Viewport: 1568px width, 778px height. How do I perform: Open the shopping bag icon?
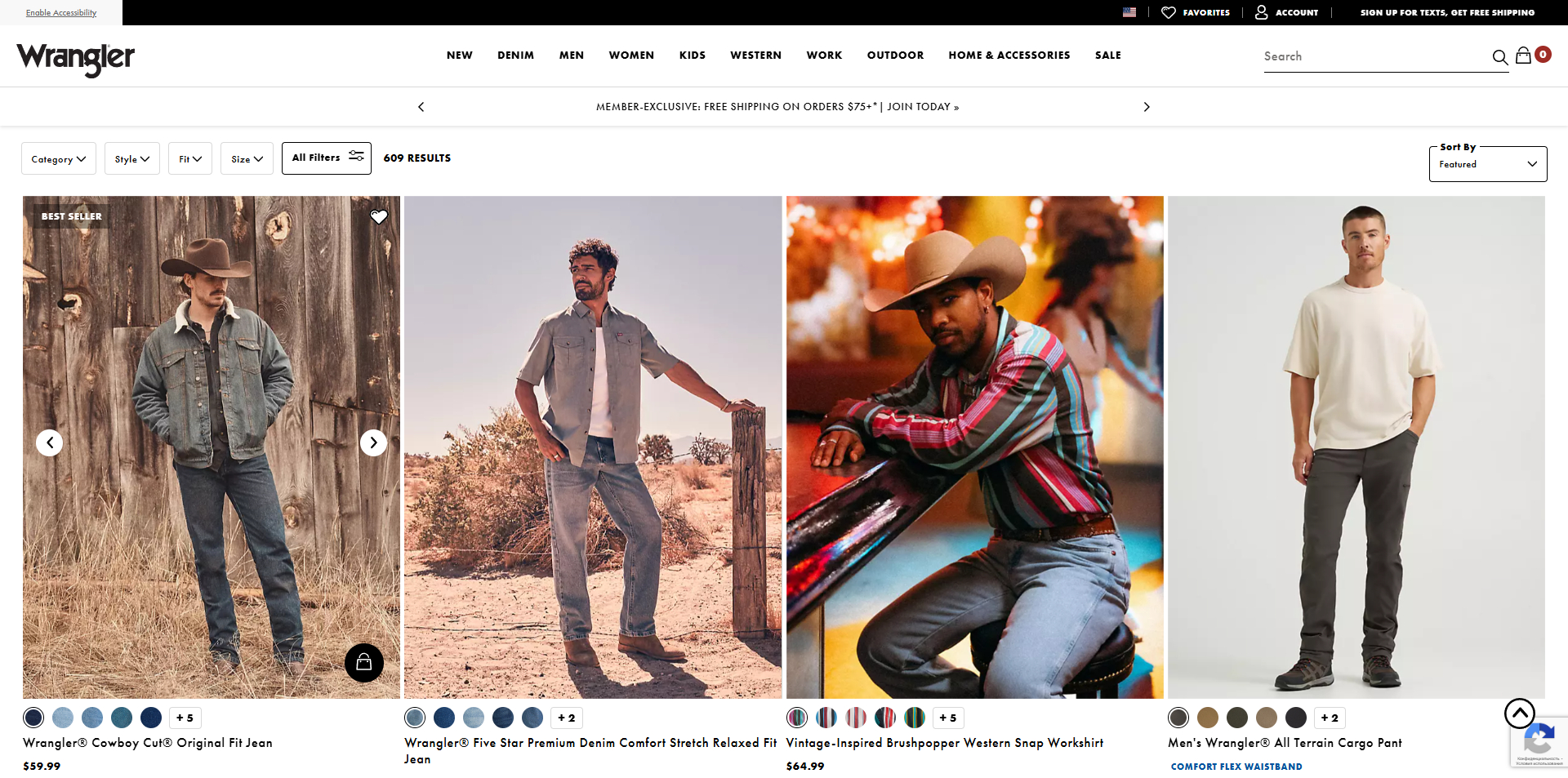[x=1523, y=56]
